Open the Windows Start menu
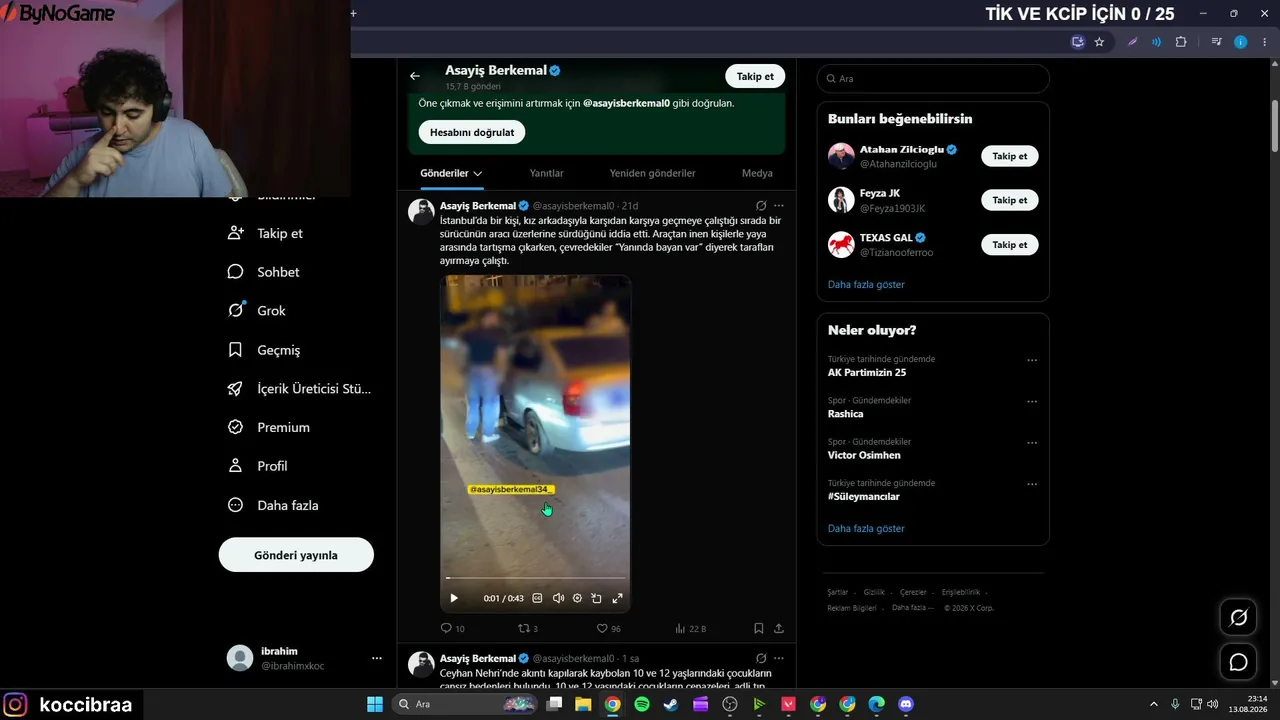Screen dimensions: 1280x720 pyautogui.click(x=375, y=704)
